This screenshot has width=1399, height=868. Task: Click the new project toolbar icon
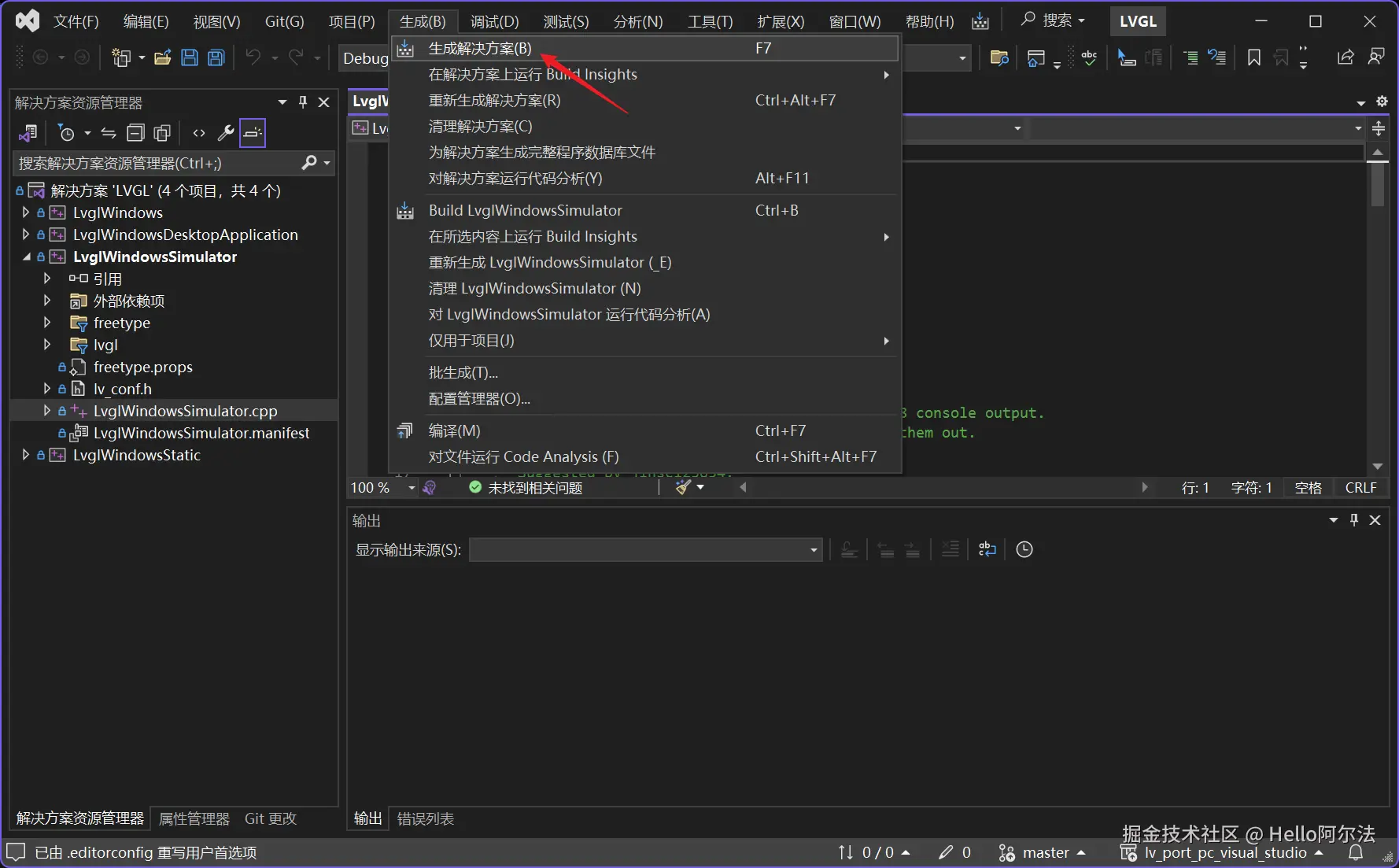[121, 57]
